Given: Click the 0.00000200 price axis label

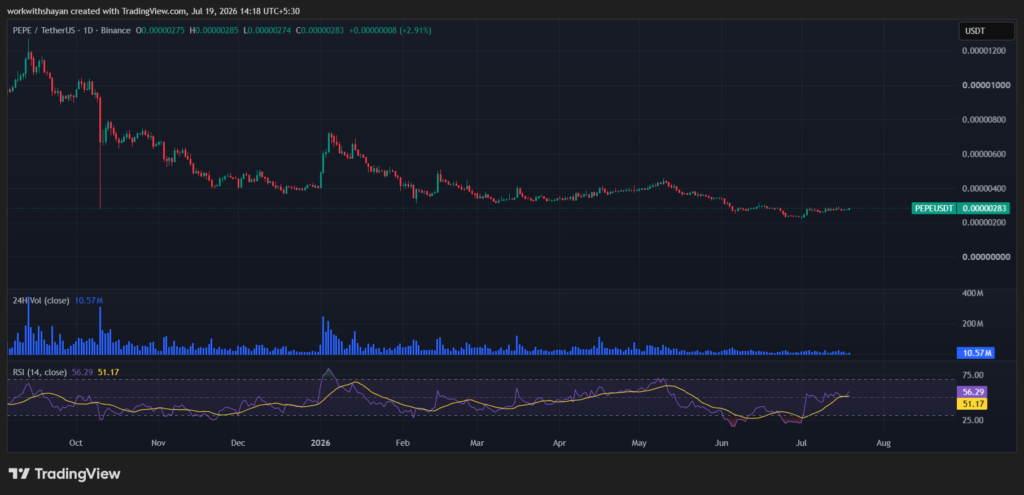Looking at the screenshot, I should click(x=985, y=223).
